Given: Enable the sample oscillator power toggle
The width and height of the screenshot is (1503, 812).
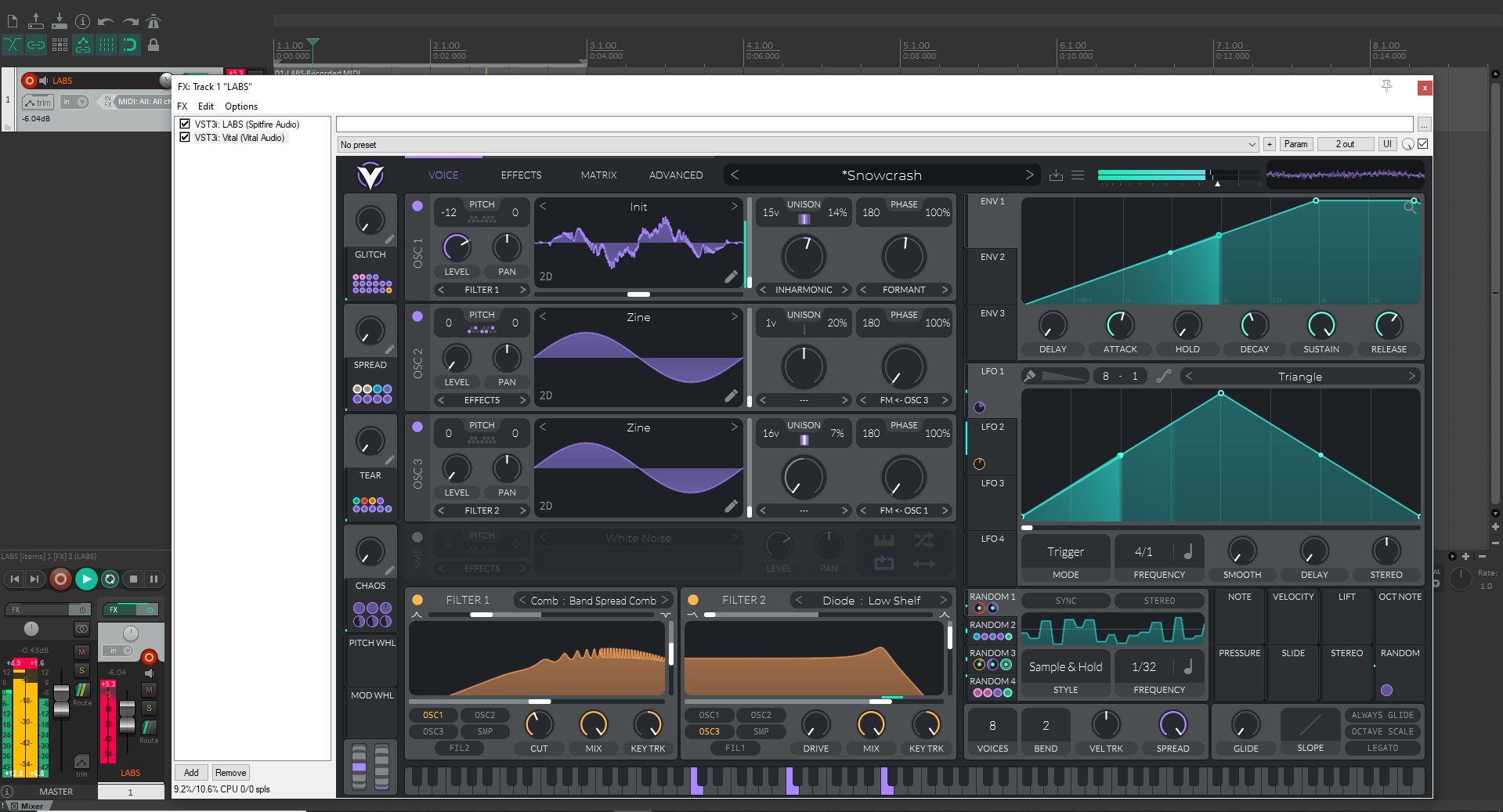Looking at the screenshot, I should coord(417,537).
